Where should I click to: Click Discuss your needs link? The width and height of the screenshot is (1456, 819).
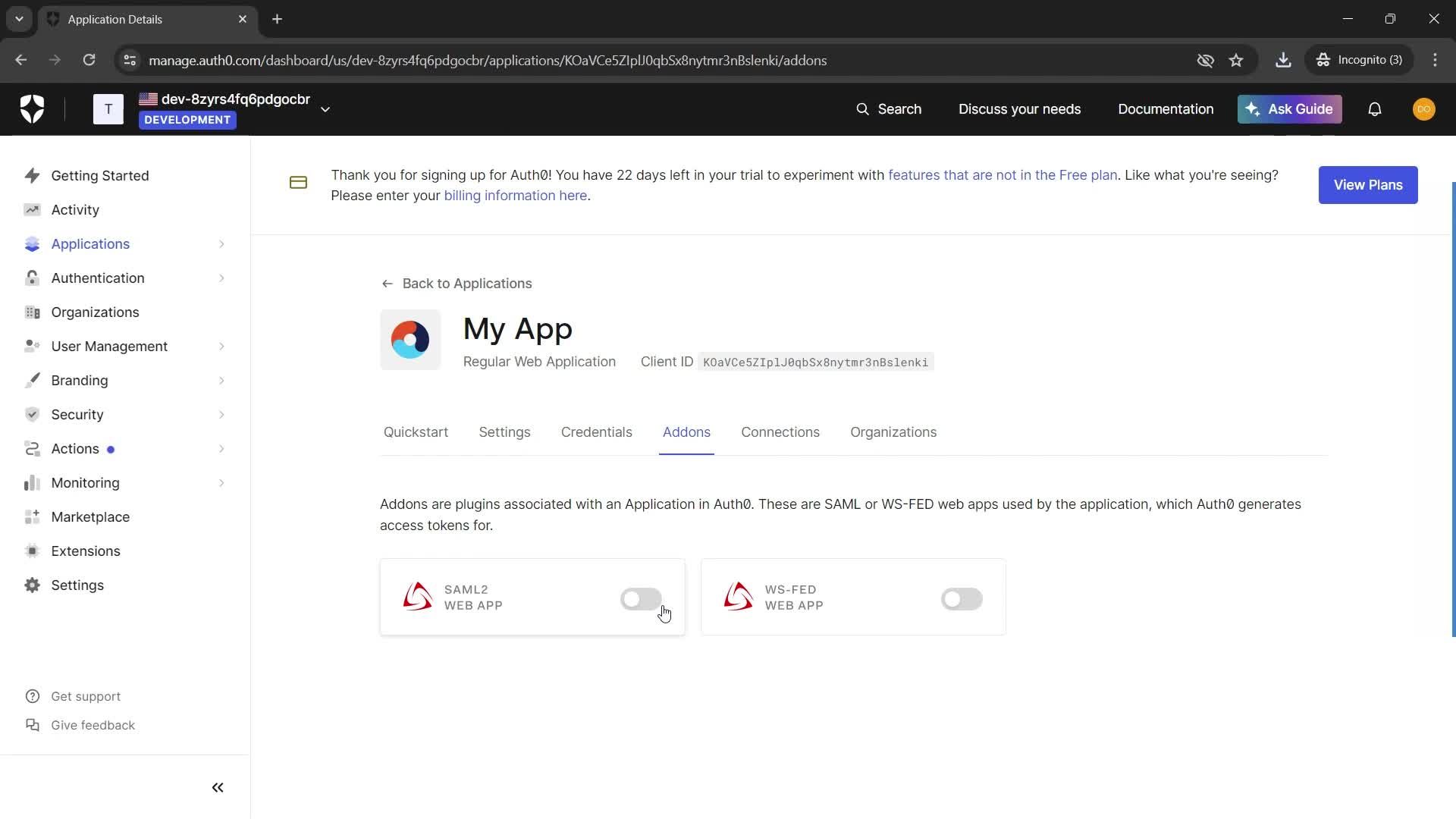[x=1019, y=109]
